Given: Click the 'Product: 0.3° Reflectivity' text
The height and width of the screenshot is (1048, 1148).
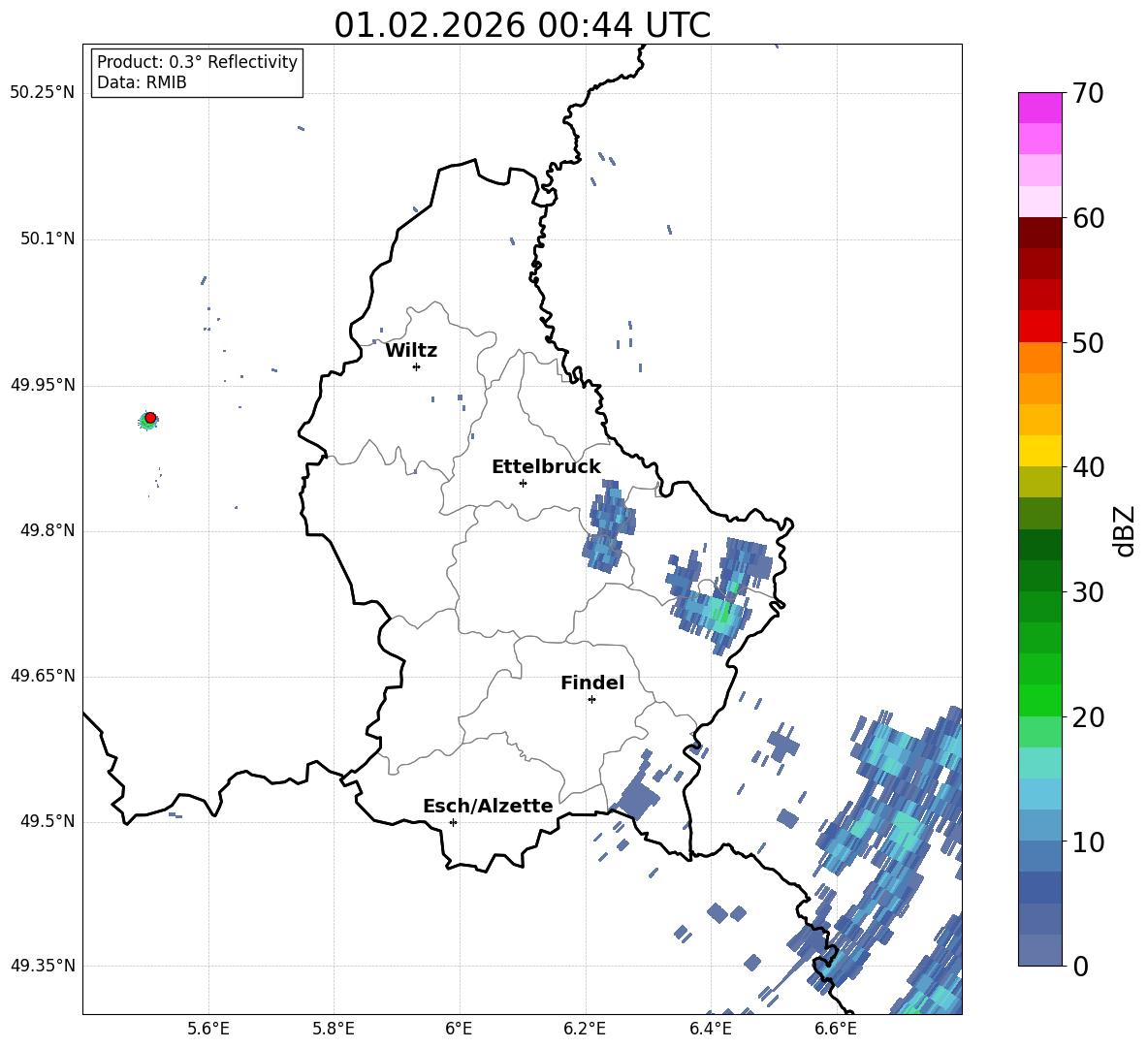Looking at the screenshot, I should coord(197,62).
